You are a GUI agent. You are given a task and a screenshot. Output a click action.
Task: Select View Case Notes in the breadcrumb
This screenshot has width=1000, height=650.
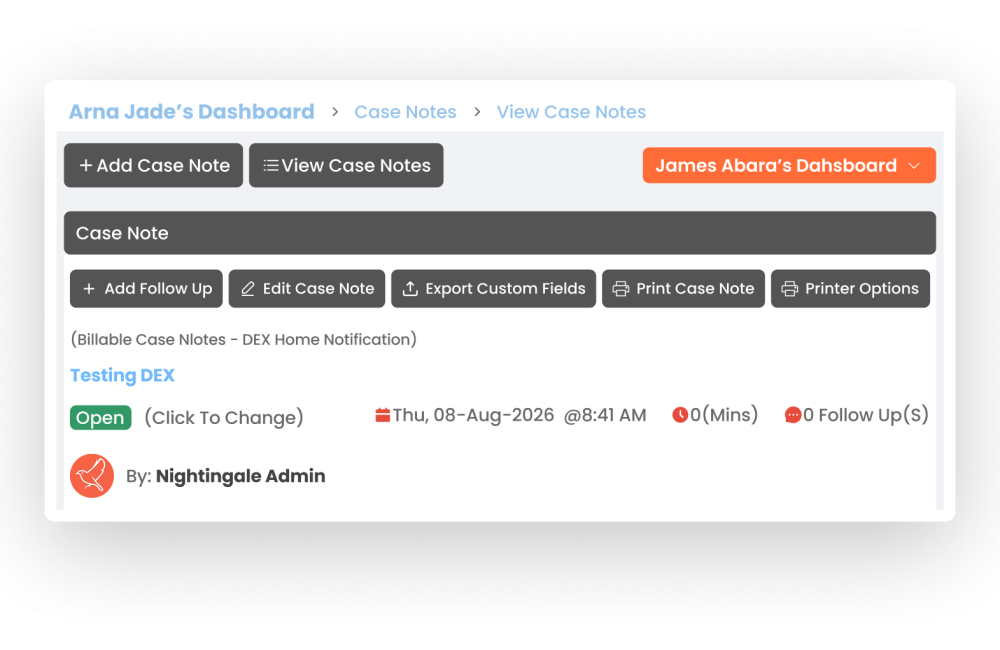coord(571,112)
